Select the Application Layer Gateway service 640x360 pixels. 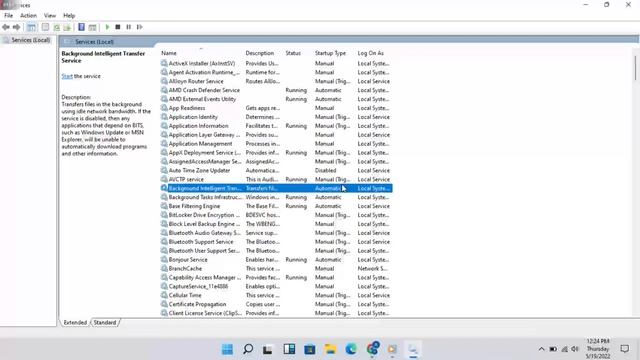276,135
